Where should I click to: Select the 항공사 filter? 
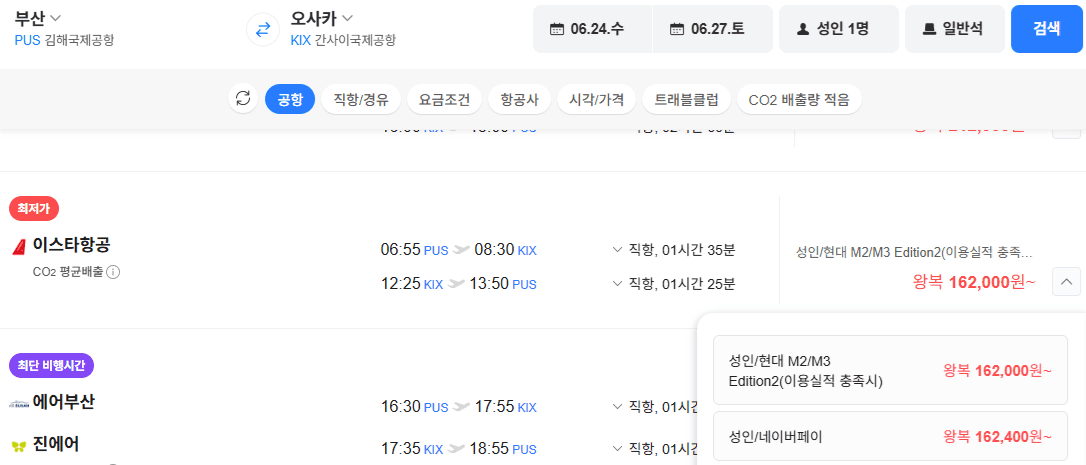pos(519,99)
